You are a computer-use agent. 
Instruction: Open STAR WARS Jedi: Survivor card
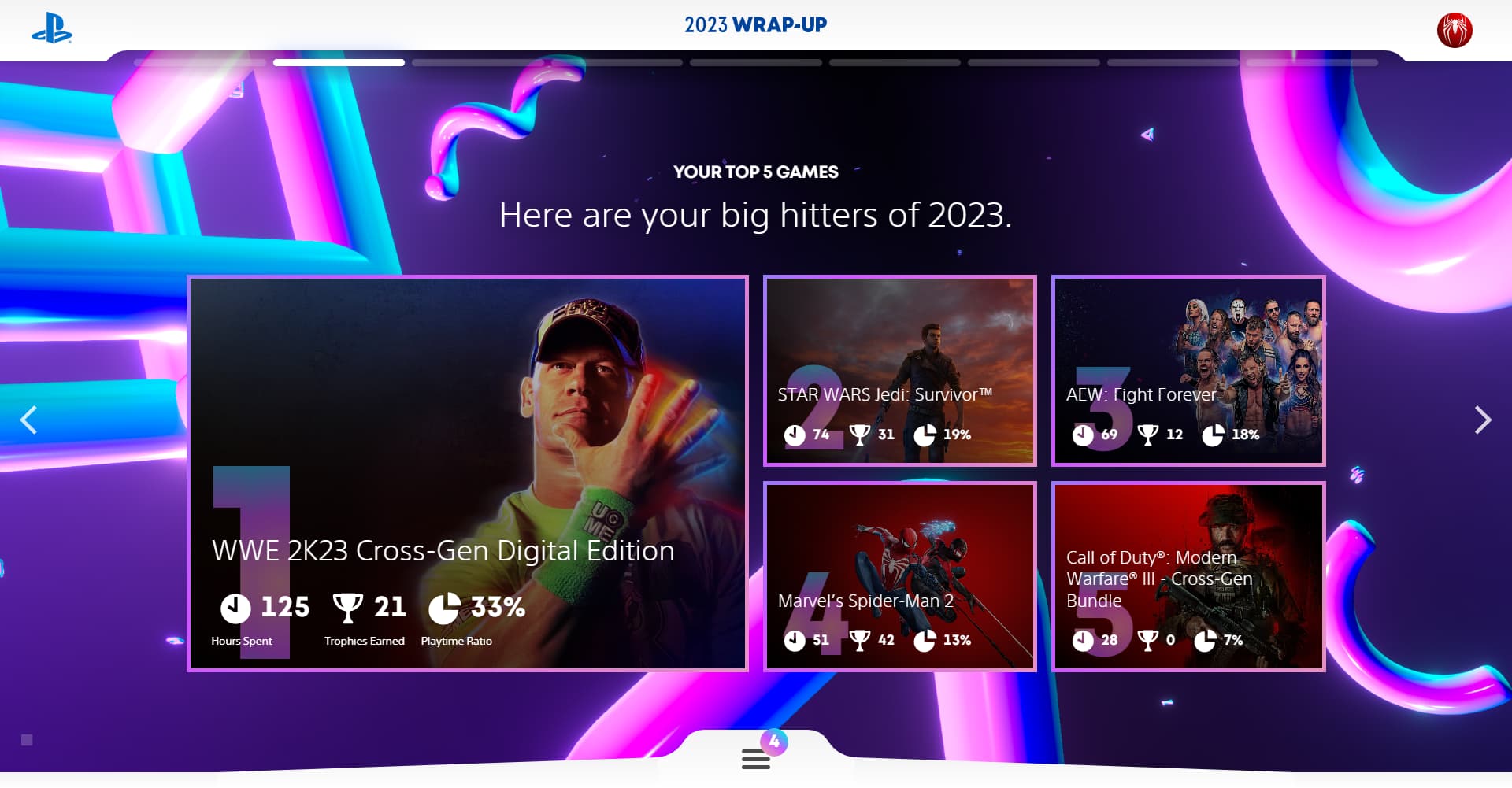[900, 371]
